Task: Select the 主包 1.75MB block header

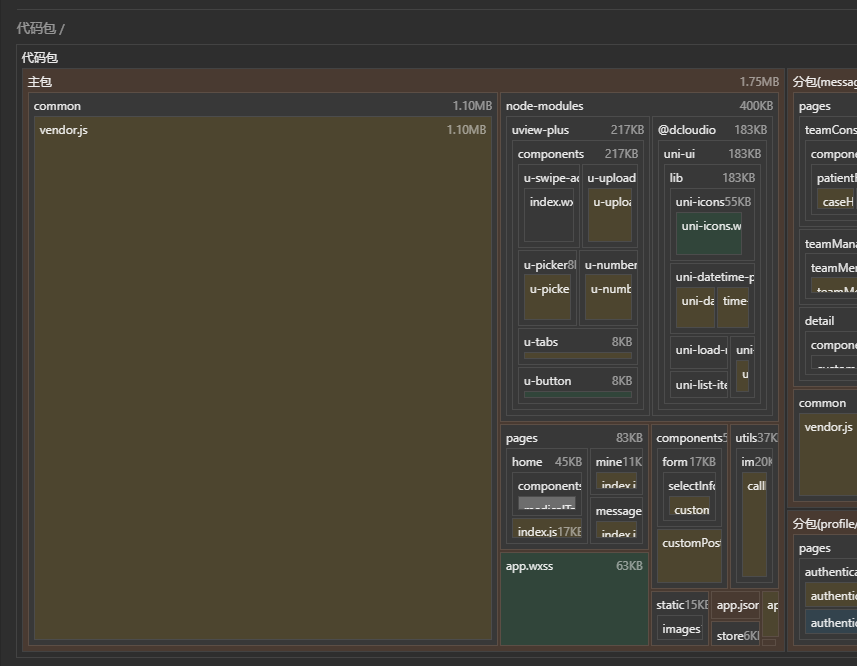Action: click(40, 82)
